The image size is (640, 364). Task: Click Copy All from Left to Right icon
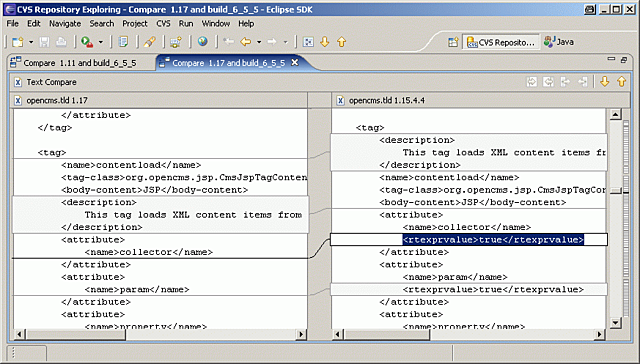pos(532,82)
